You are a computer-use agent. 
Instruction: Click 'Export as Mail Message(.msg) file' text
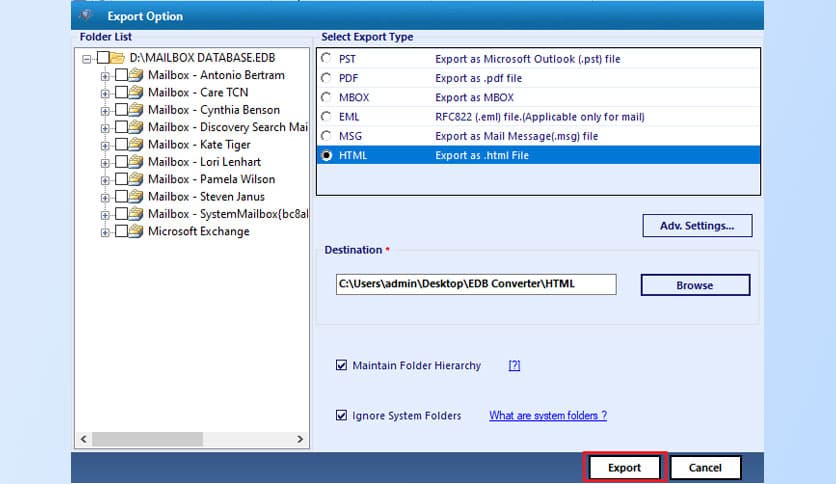click(x=517, y=136)
